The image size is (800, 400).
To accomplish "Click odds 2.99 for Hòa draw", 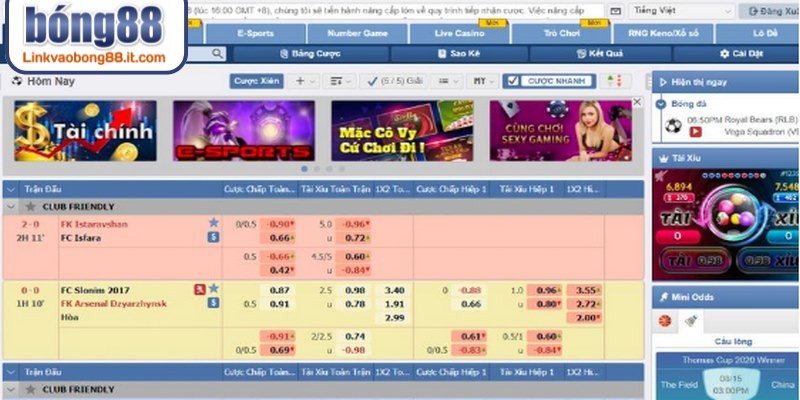I will [393, 318].
